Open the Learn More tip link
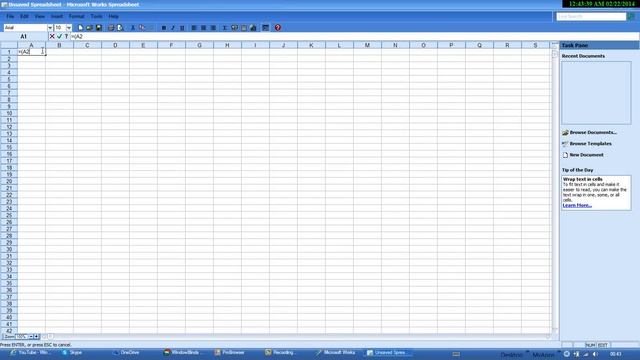640x360 pixels. (x=577, y=205)
